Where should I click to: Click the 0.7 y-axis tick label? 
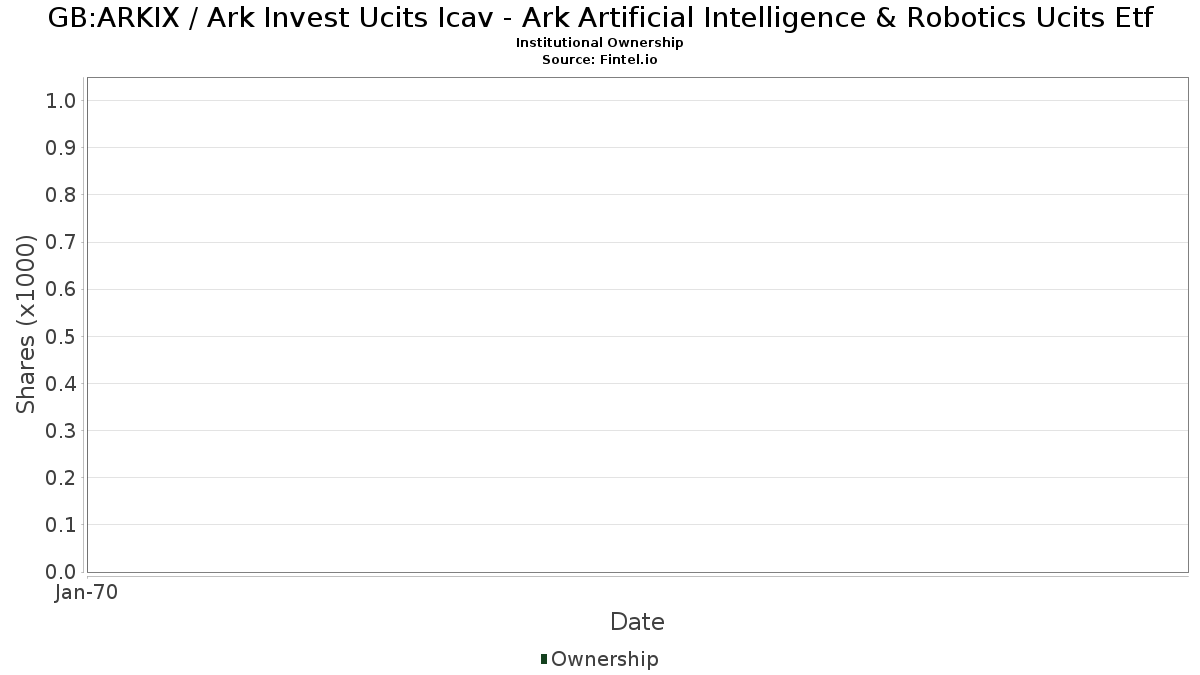click(61, 242)
